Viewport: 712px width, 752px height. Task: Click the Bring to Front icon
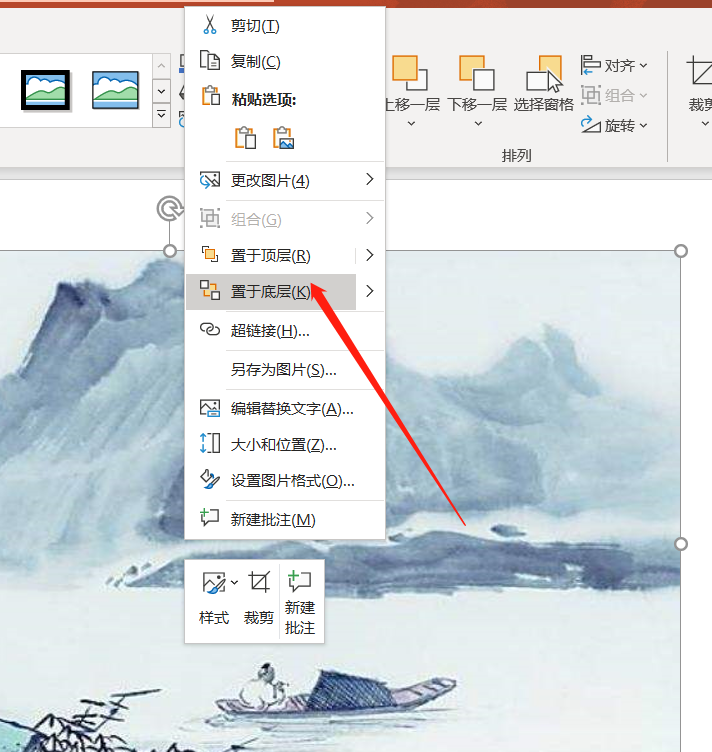210,254
